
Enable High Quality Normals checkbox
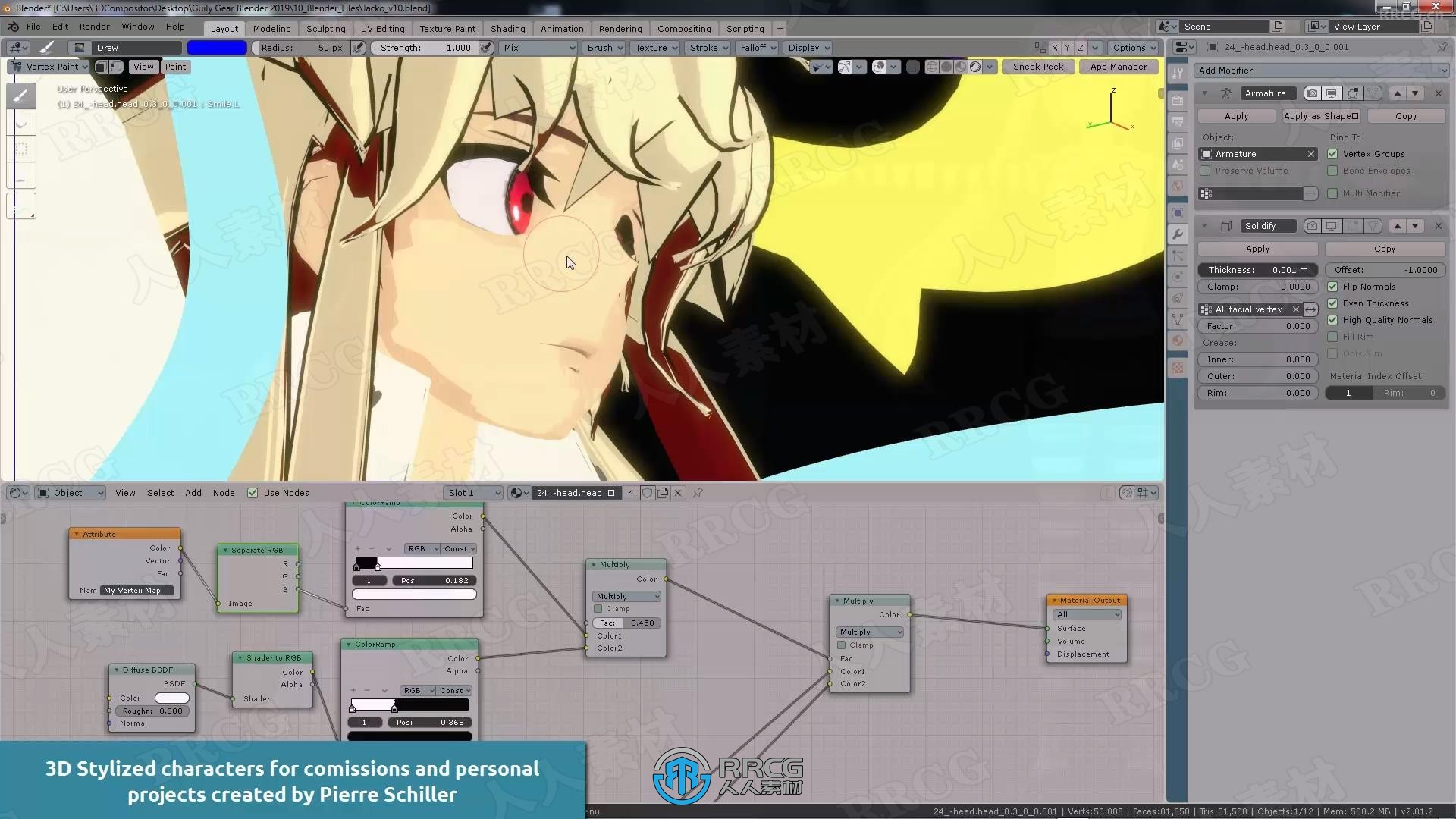tap(1332, 320)
